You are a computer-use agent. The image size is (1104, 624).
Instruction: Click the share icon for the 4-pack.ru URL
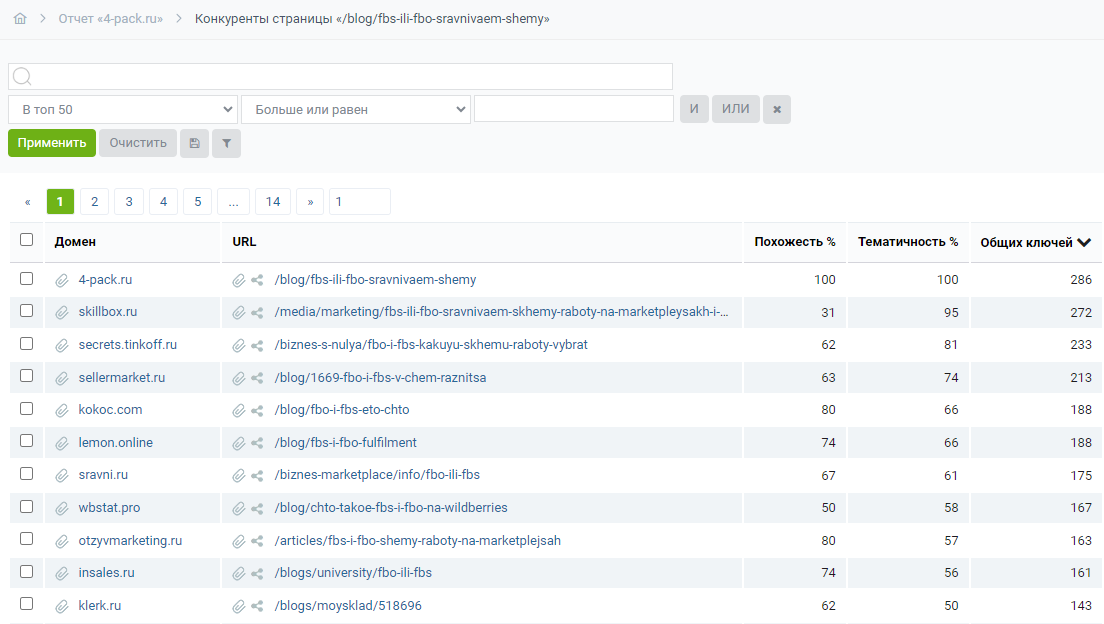[257, 280]
